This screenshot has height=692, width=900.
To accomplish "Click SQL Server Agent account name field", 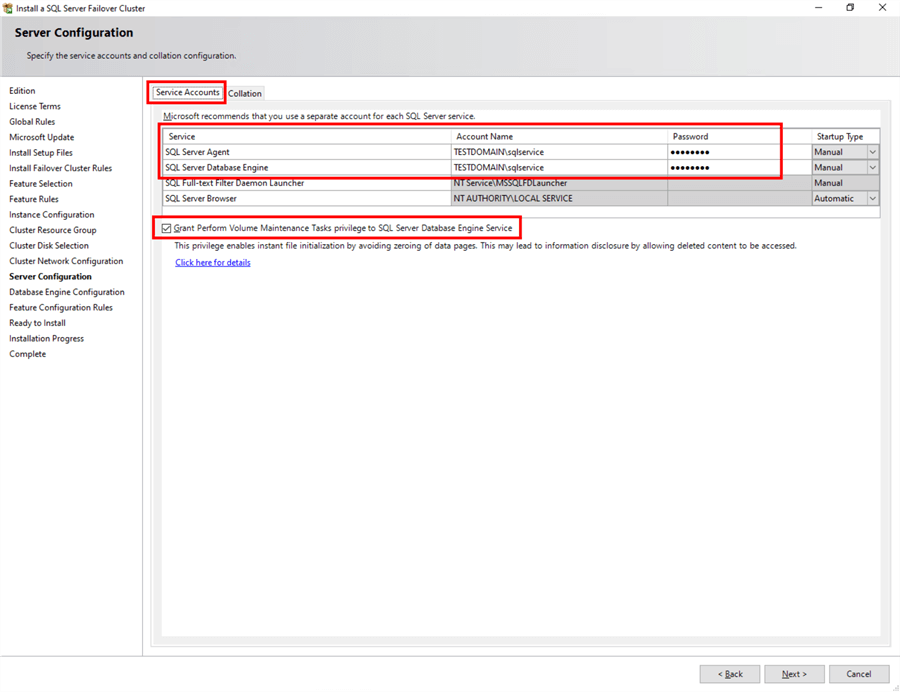I will (x=559, y=152).
